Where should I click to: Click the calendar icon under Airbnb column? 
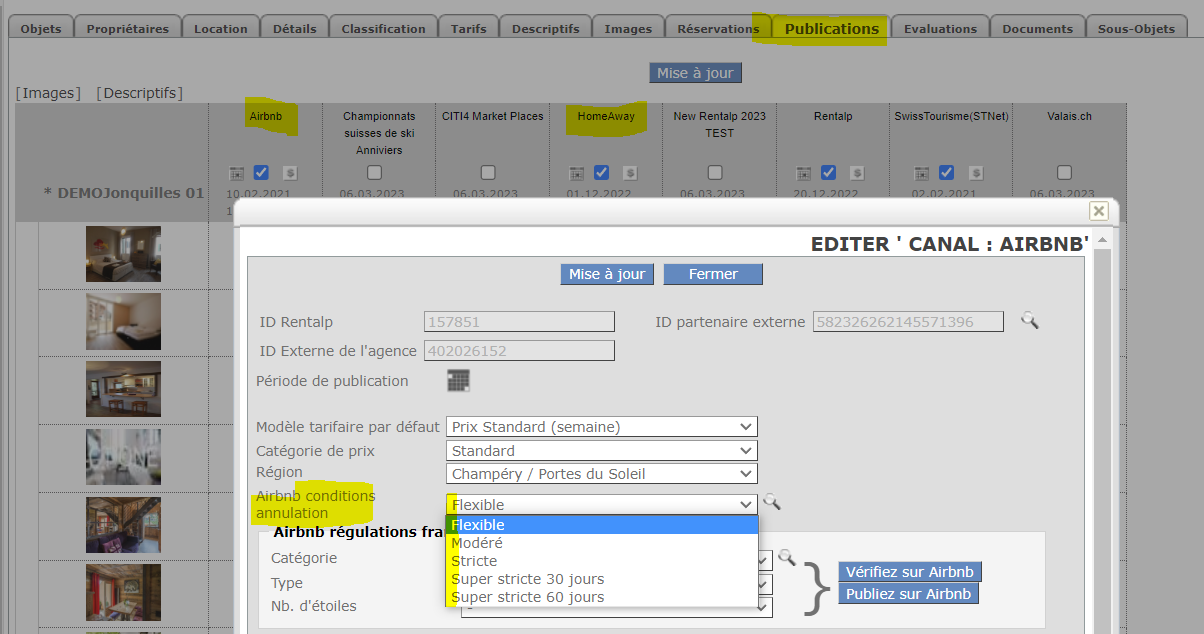point(236,173)
